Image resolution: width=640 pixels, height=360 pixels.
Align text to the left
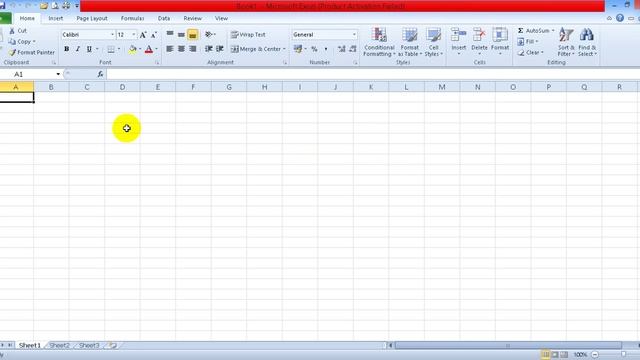point(170,49)
